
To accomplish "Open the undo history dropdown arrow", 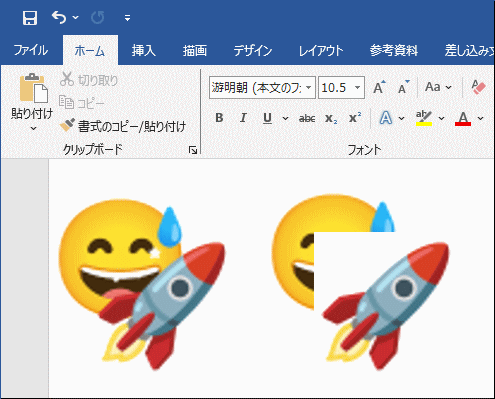I will click(x=76, y=17).
